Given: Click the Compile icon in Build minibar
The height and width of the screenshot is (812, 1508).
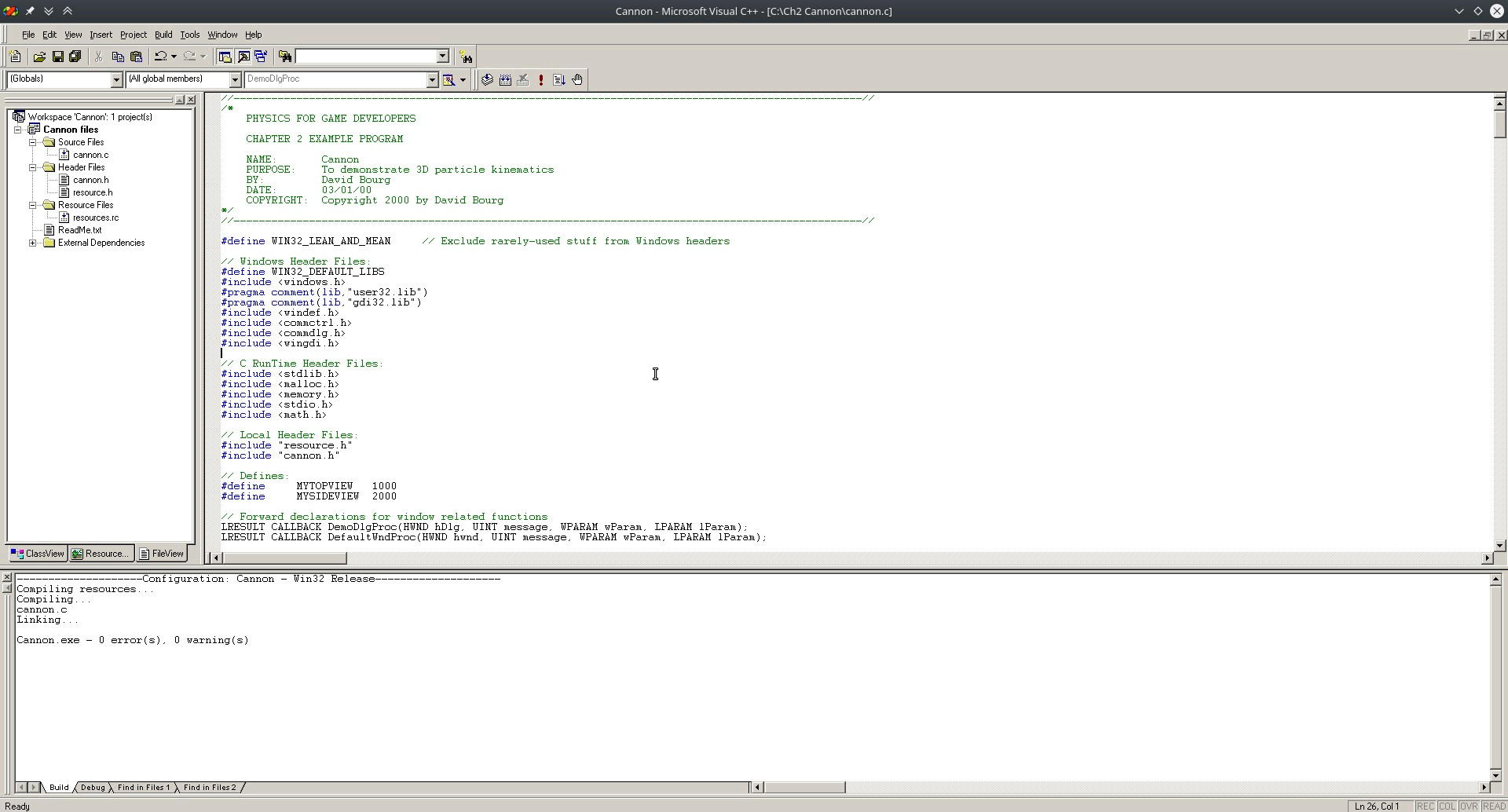Looking at the screenshot, I should [x=487, y=80].
